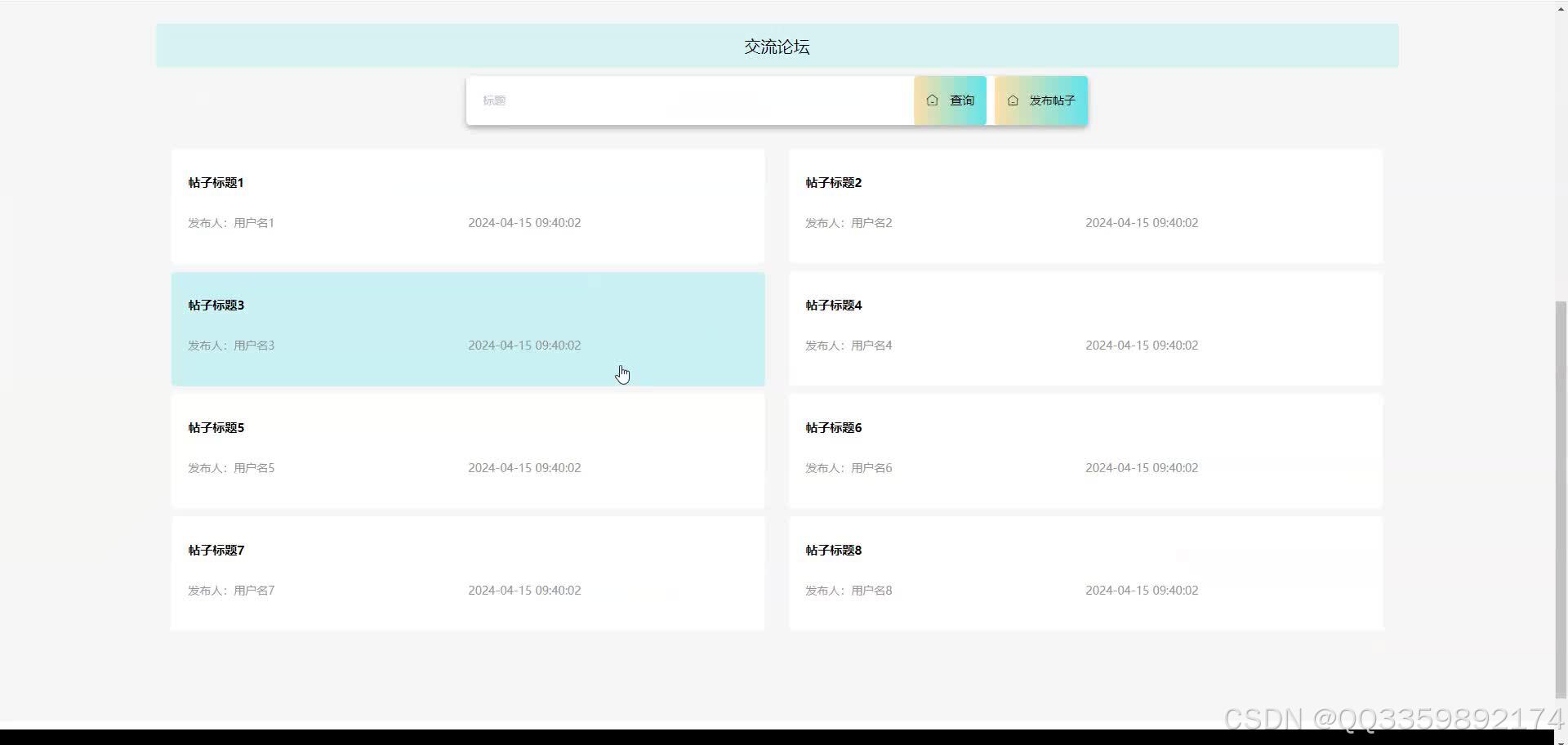Click the timestamp in 帖子标题7 card
The width and height of the screenshot is (1568, 745).
[524, 591]
